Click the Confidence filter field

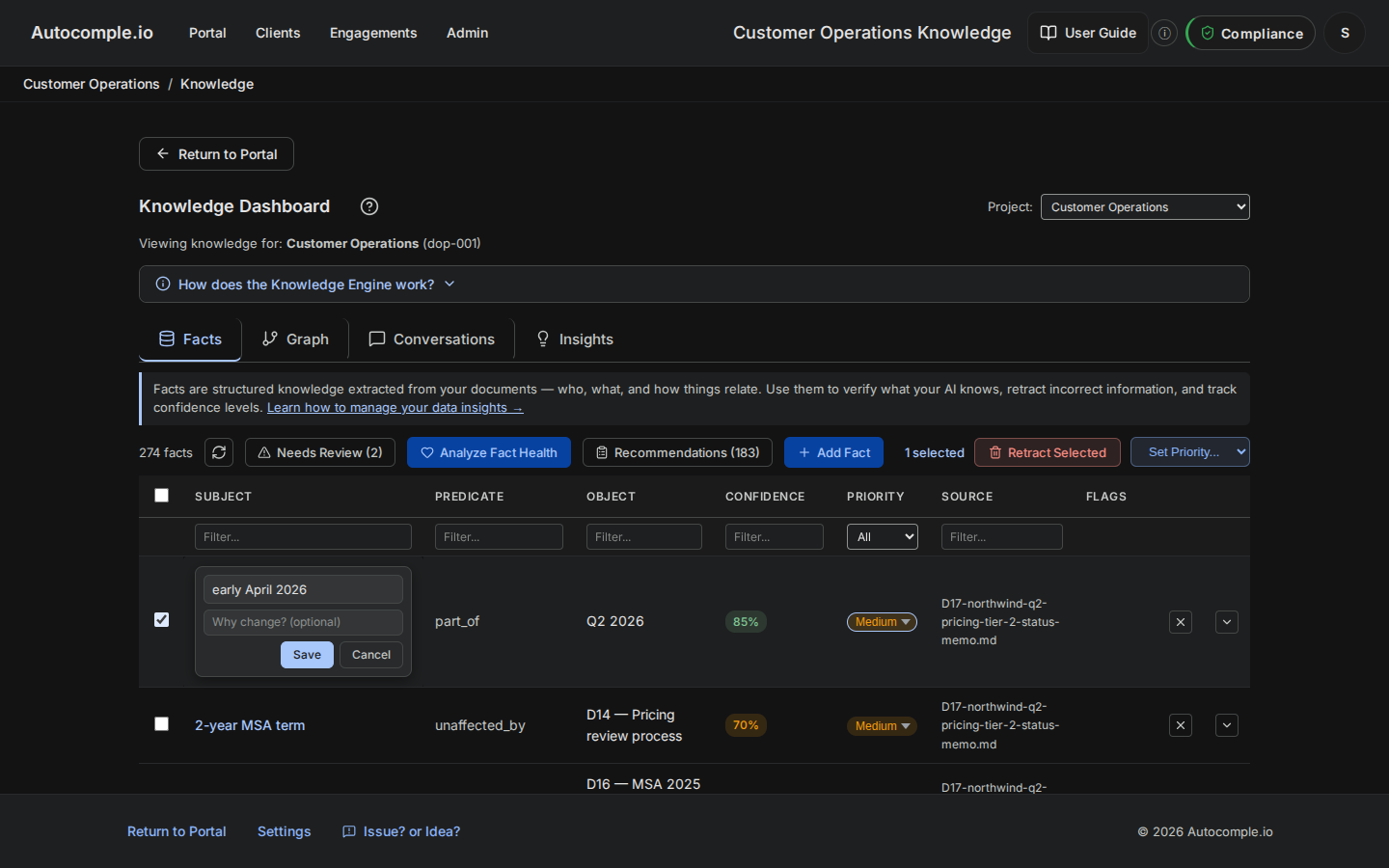point(775,537)
